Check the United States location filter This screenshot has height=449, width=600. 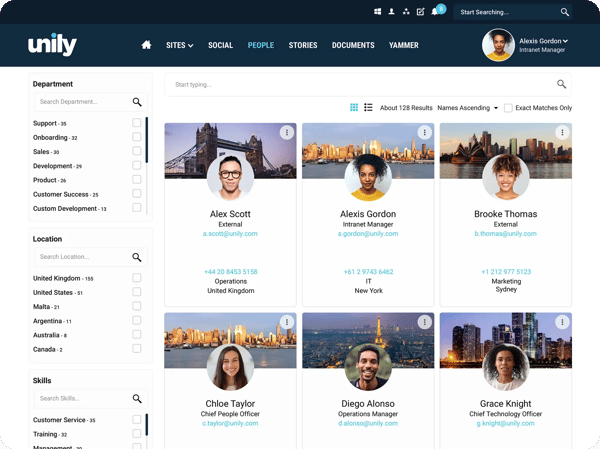click(137, 292)
